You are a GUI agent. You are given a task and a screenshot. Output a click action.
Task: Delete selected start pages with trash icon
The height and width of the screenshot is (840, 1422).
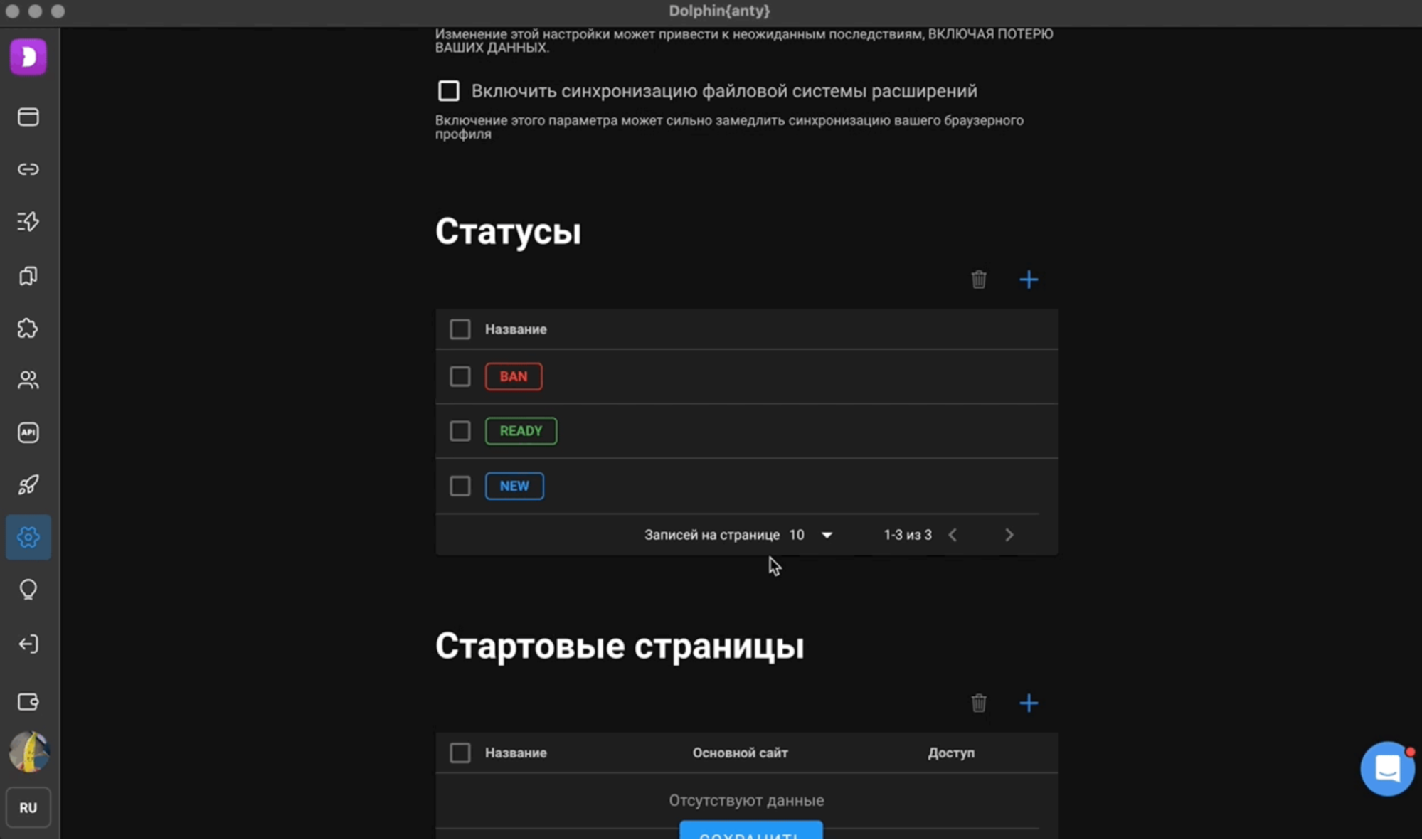(979, 703)
